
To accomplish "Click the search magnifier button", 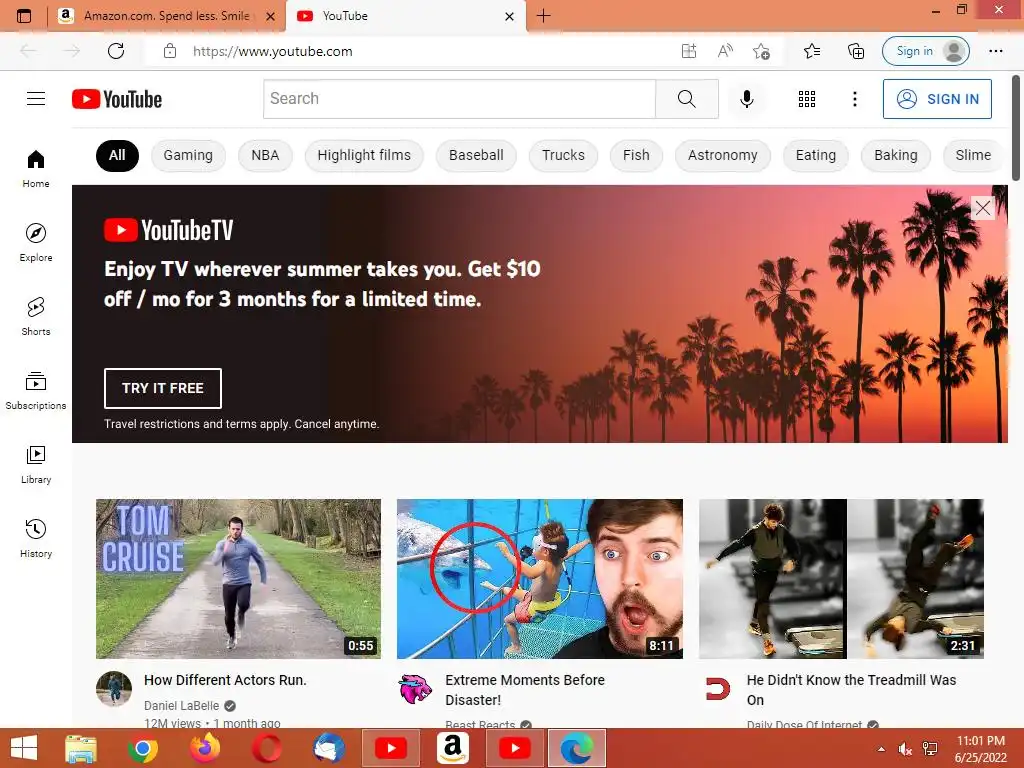I will click(x=686, y=99).
